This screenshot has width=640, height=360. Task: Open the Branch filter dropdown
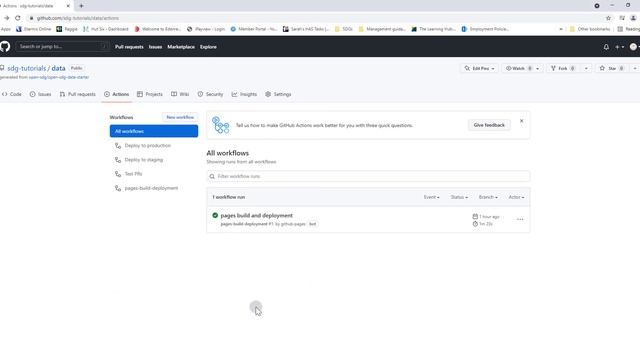488,197
